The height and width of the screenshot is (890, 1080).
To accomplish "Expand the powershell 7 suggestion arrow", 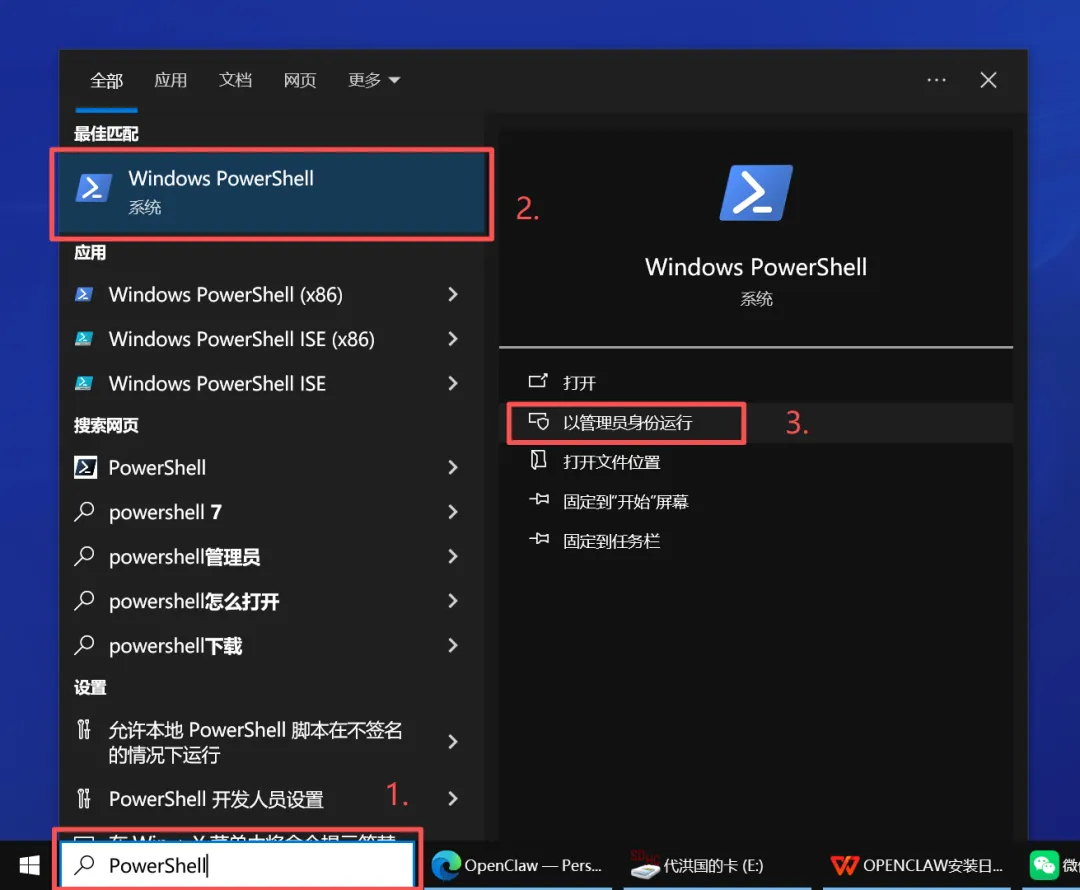I will click(453, 512).
